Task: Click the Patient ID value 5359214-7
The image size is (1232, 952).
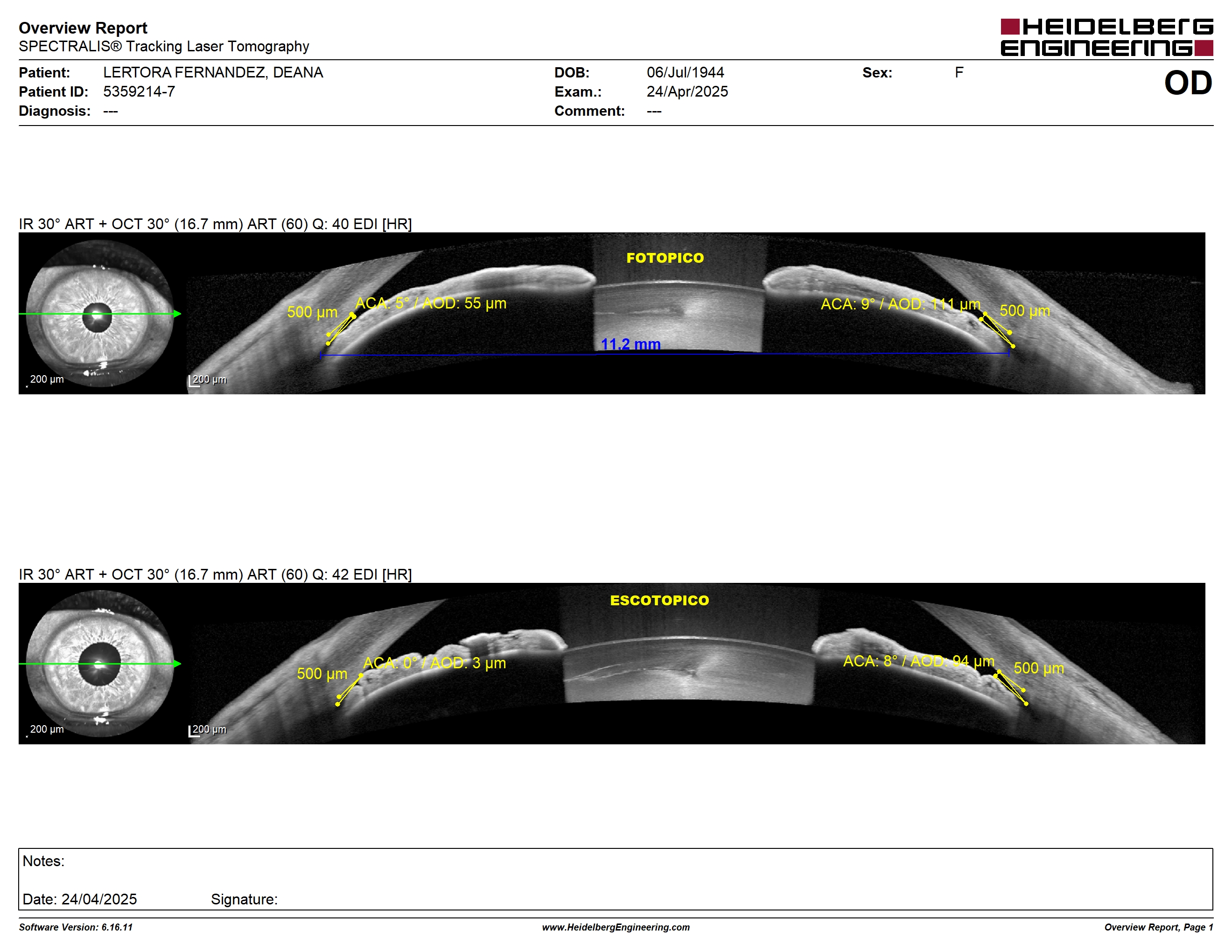Action: click(139, 91)
